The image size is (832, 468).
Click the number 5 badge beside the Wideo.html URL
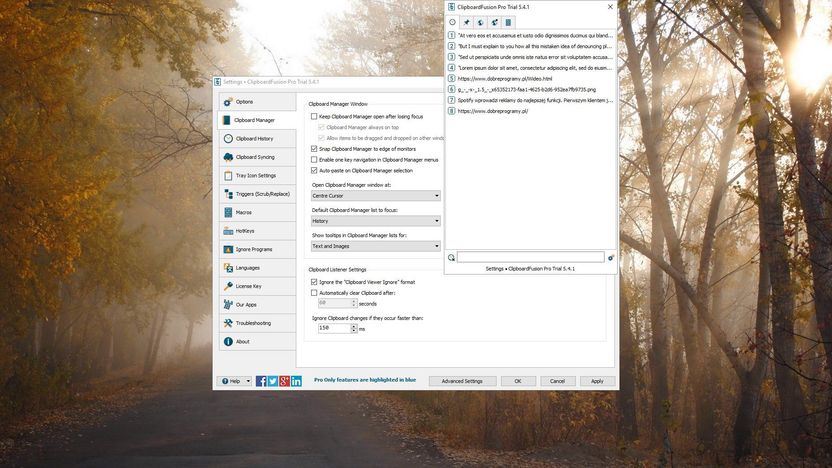tap(452, 79)
